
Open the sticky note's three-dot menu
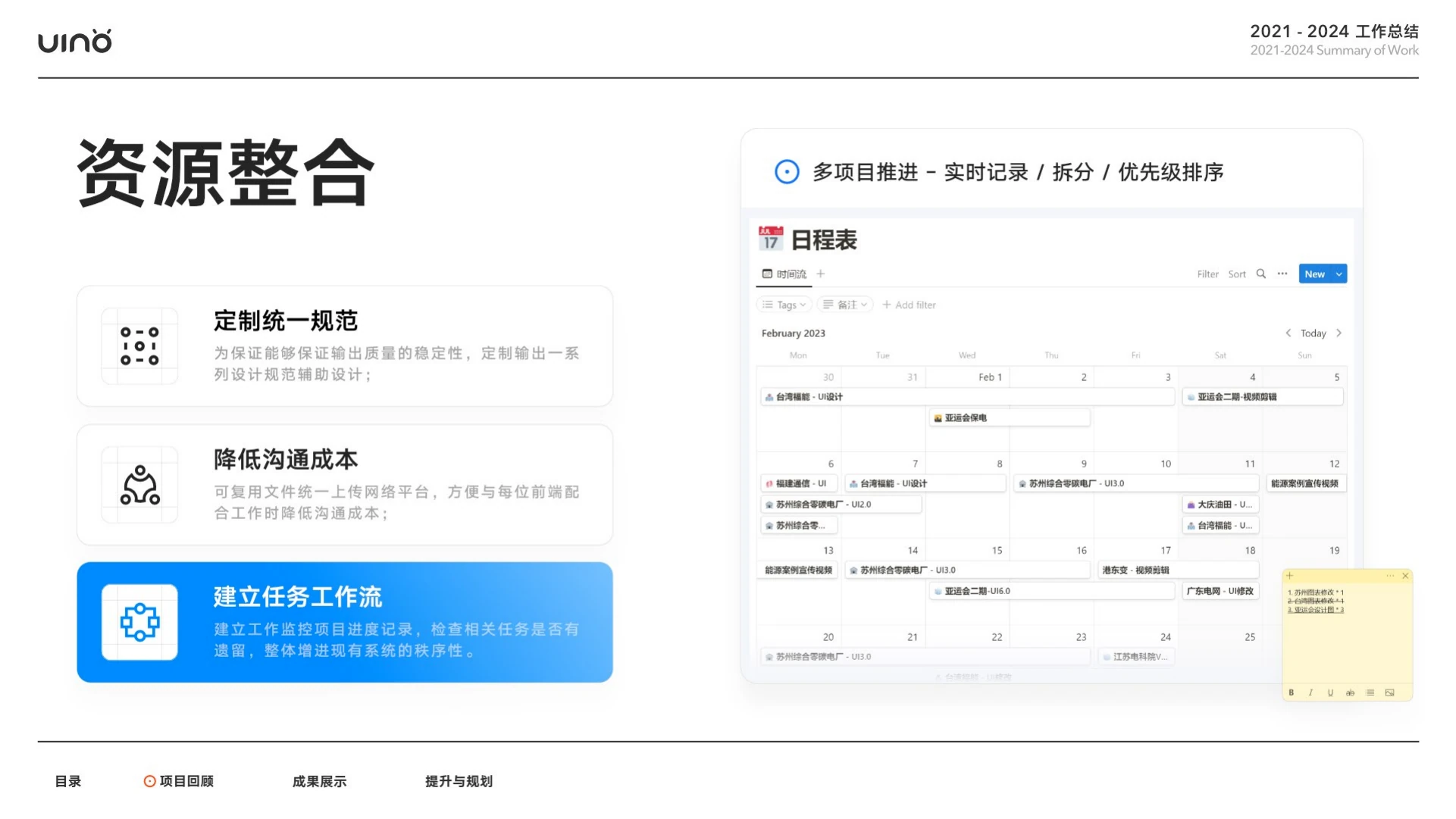click(x=1390, y=577)
